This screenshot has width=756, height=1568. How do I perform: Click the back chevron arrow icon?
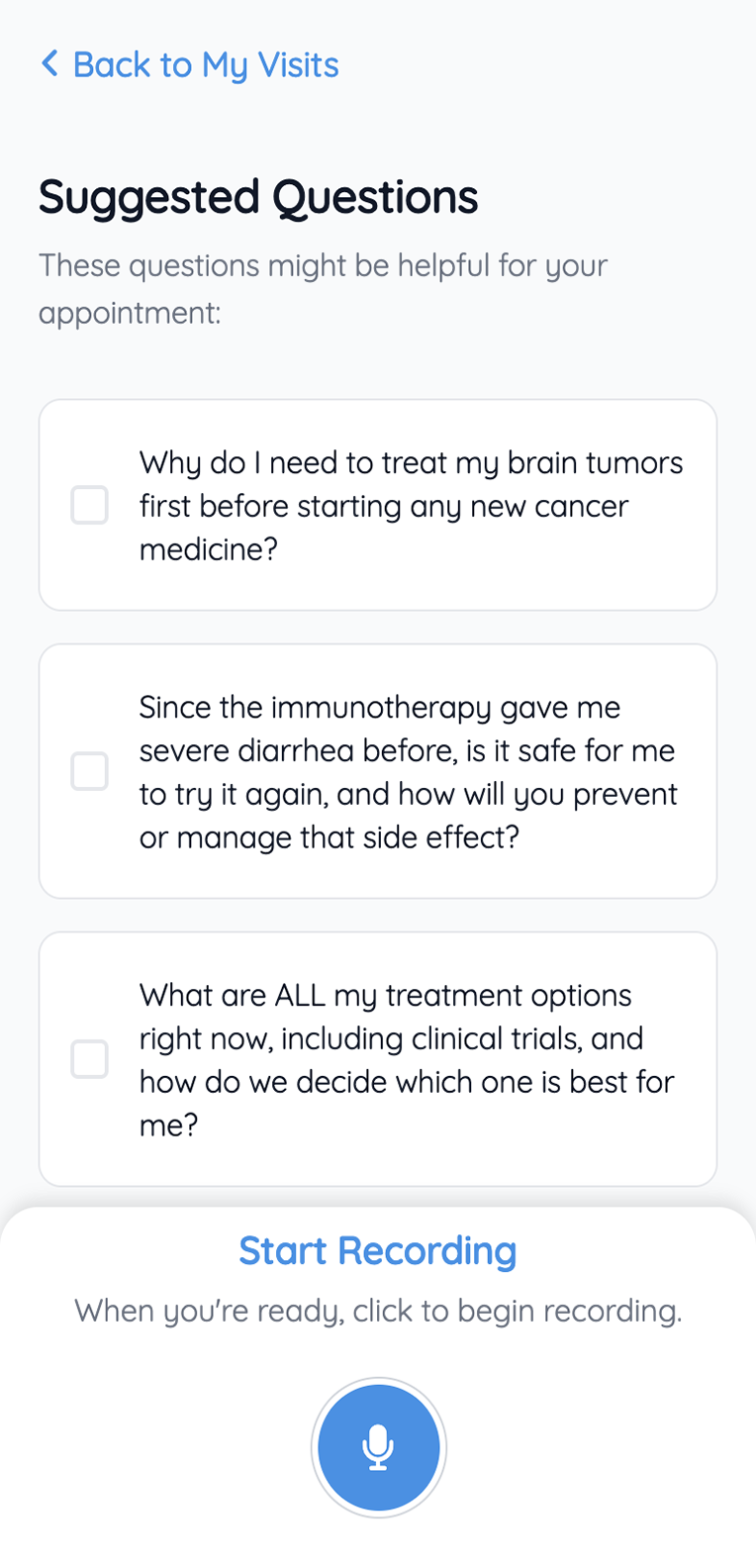[x=49, y=64]
